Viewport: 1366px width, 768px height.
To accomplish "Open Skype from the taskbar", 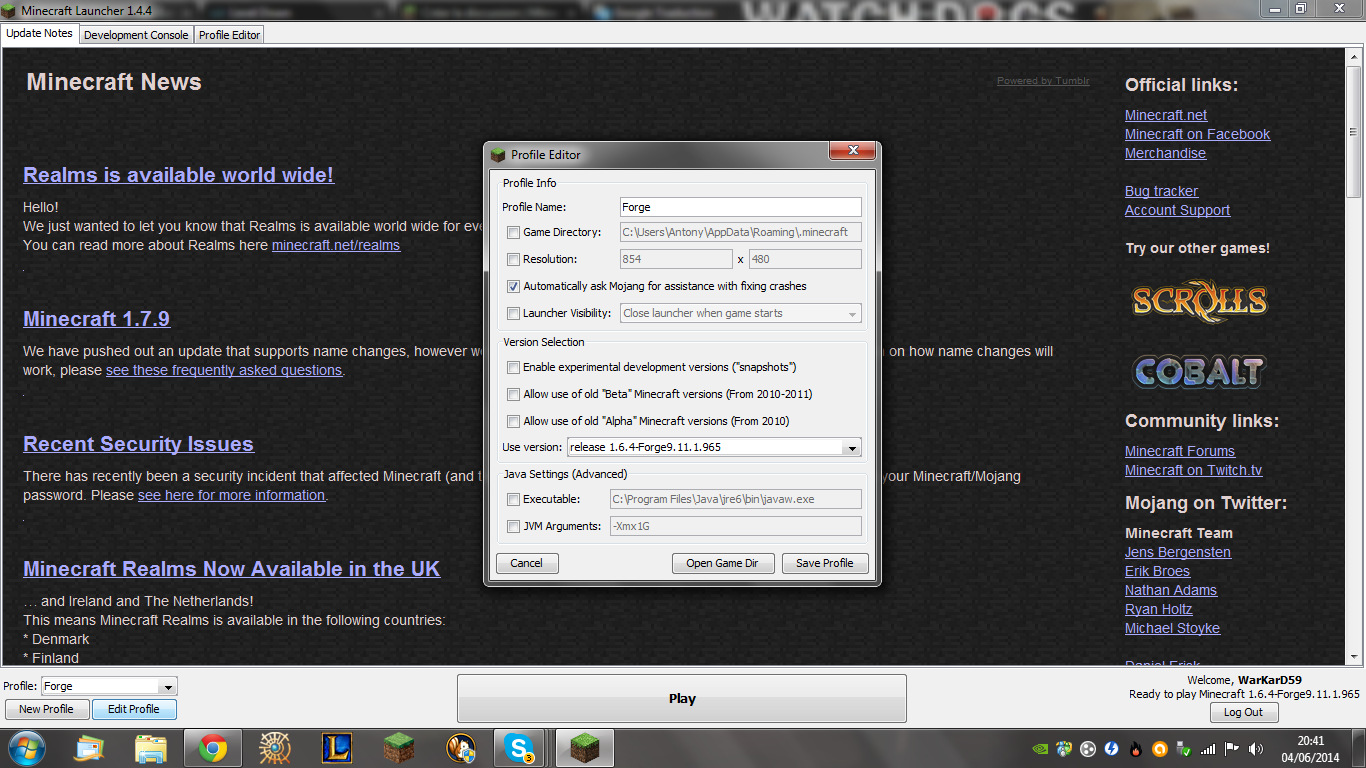I will tap(519, 748).
